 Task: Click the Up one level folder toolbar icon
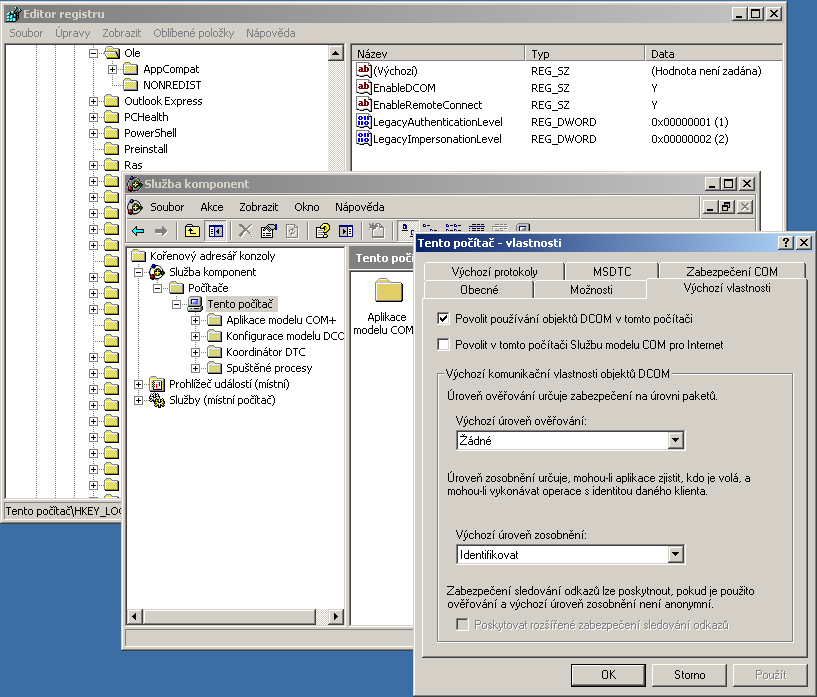click(x=192, y=231)
